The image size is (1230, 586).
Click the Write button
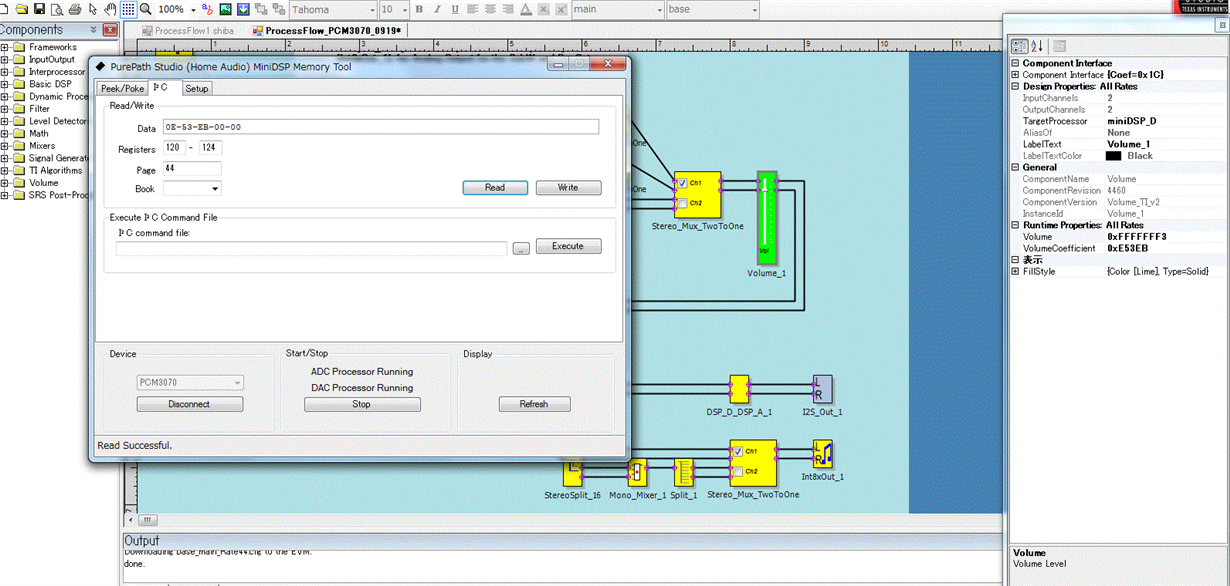(x=568, y=187)
